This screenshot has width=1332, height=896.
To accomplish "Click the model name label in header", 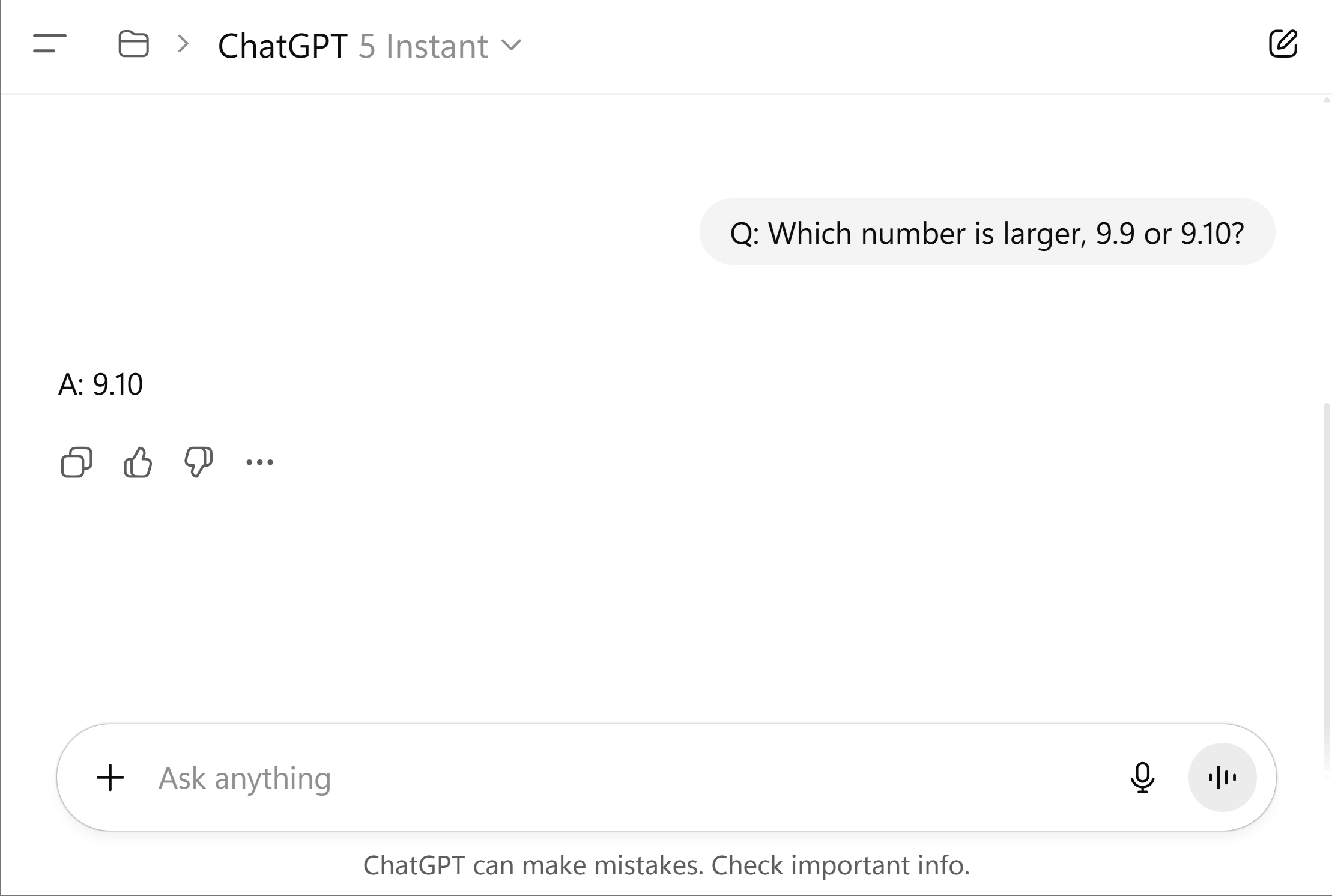I will [422, 46].
